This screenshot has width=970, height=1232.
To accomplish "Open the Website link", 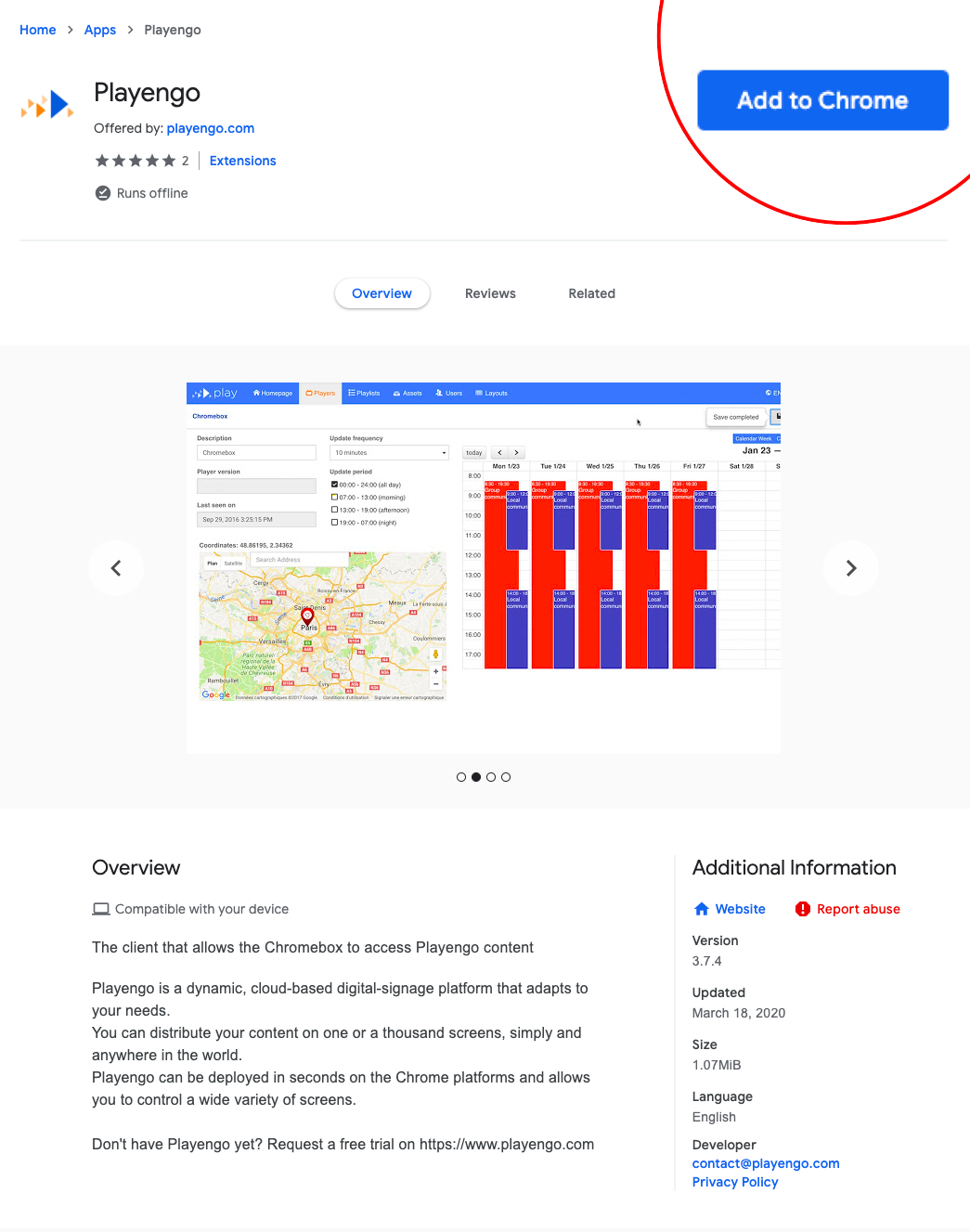I will tap(741, 909).
